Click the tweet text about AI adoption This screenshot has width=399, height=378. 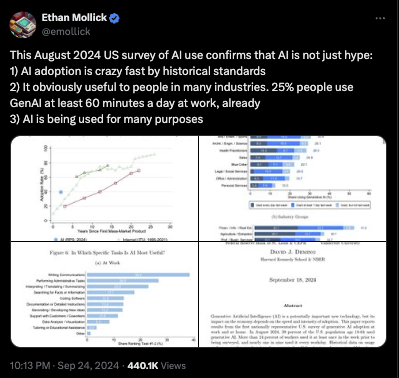191,87
